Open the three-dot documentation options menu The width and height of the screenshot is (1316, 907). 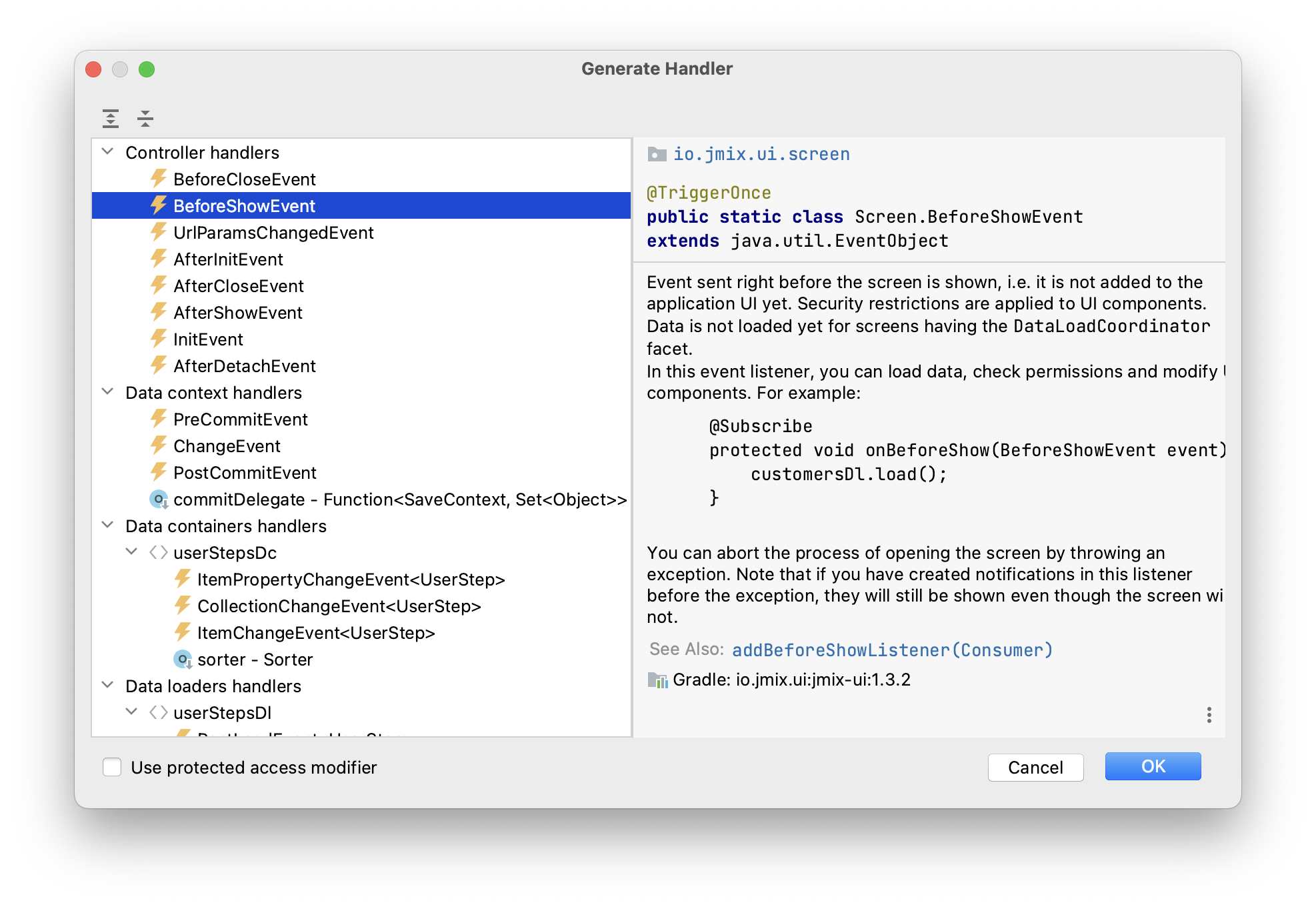click(1209, 715)
